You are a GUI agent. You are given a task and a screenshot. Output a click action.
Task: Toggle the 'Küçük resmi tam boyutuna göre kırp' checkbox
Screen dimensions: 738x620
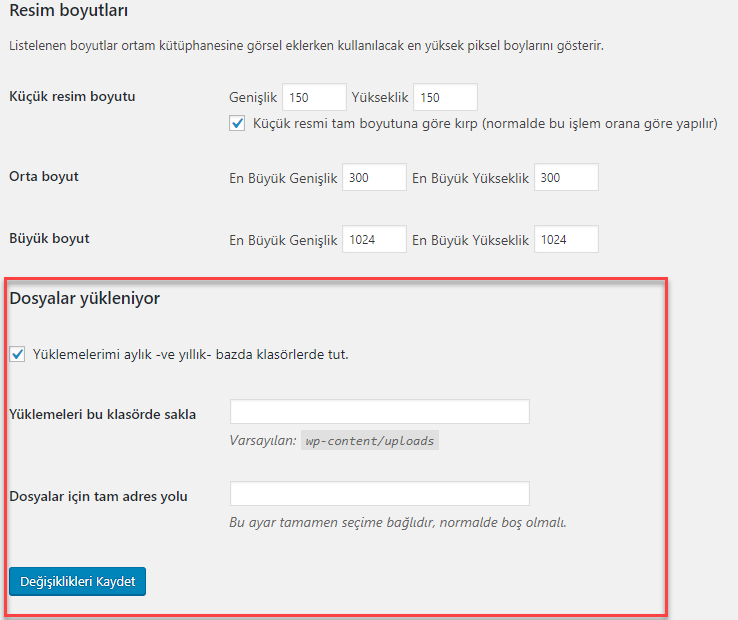pos(237,123)
